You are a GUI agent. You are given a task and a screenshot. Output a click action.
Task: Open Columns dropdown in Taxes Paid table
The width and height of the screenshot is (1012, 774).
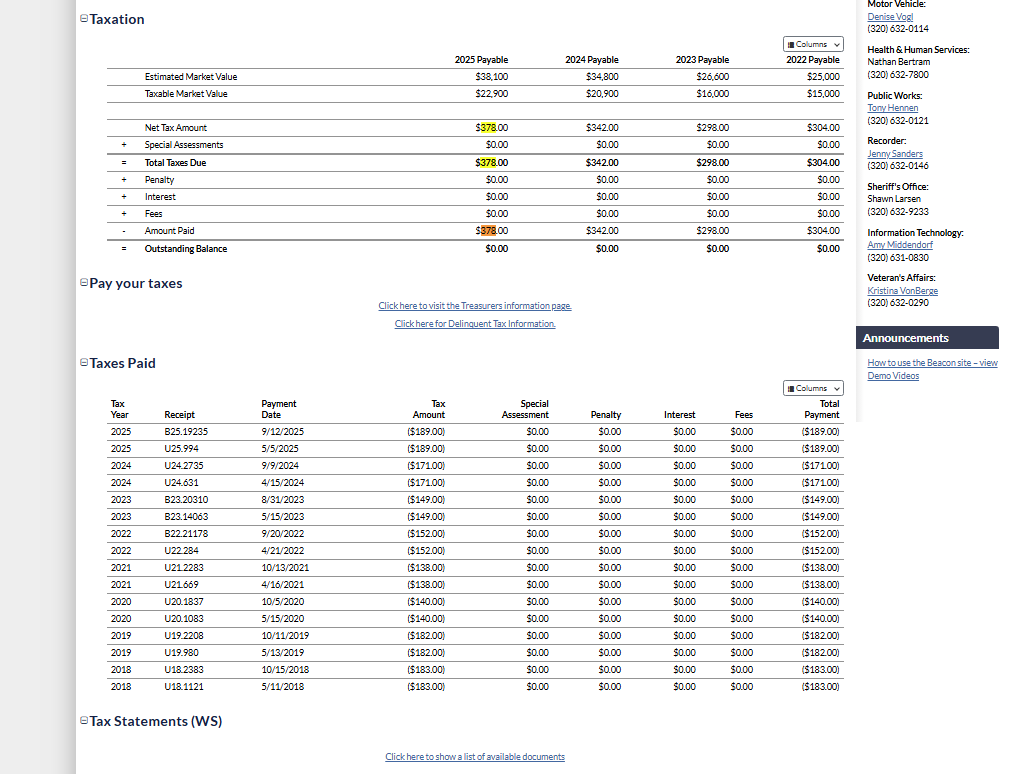point(813,388)
